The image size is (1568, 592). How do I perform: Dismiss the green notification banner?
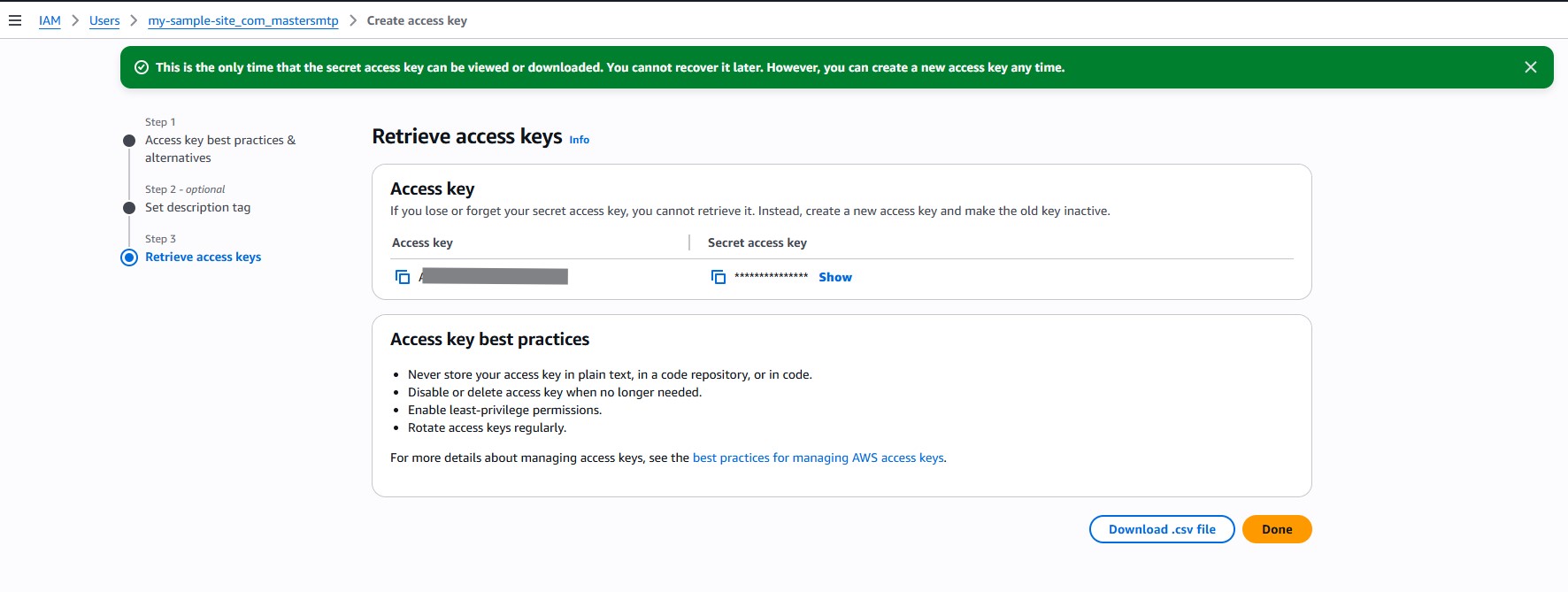[x=1530, y=67]
